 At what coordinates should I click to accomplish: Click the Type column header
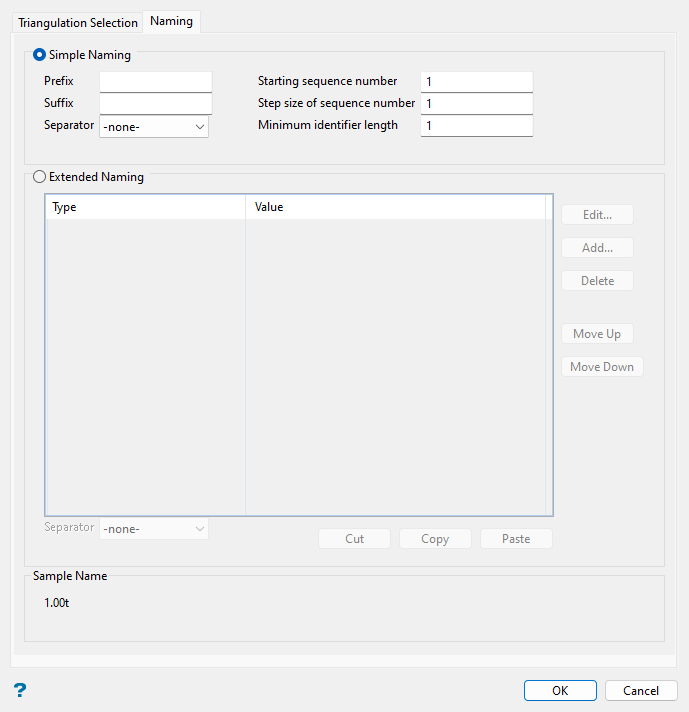coord(145,207)
